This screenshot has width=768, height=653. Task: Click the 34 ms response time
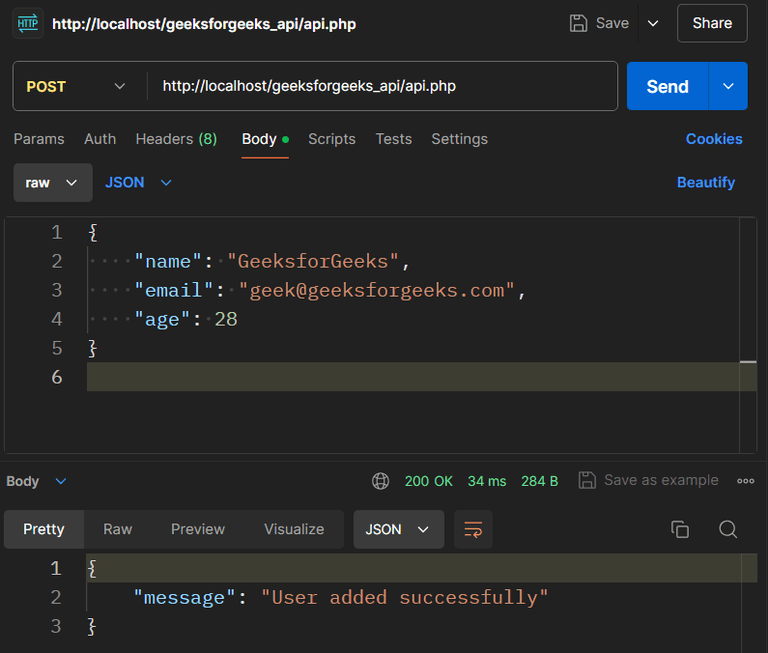(x=487, y=481)
